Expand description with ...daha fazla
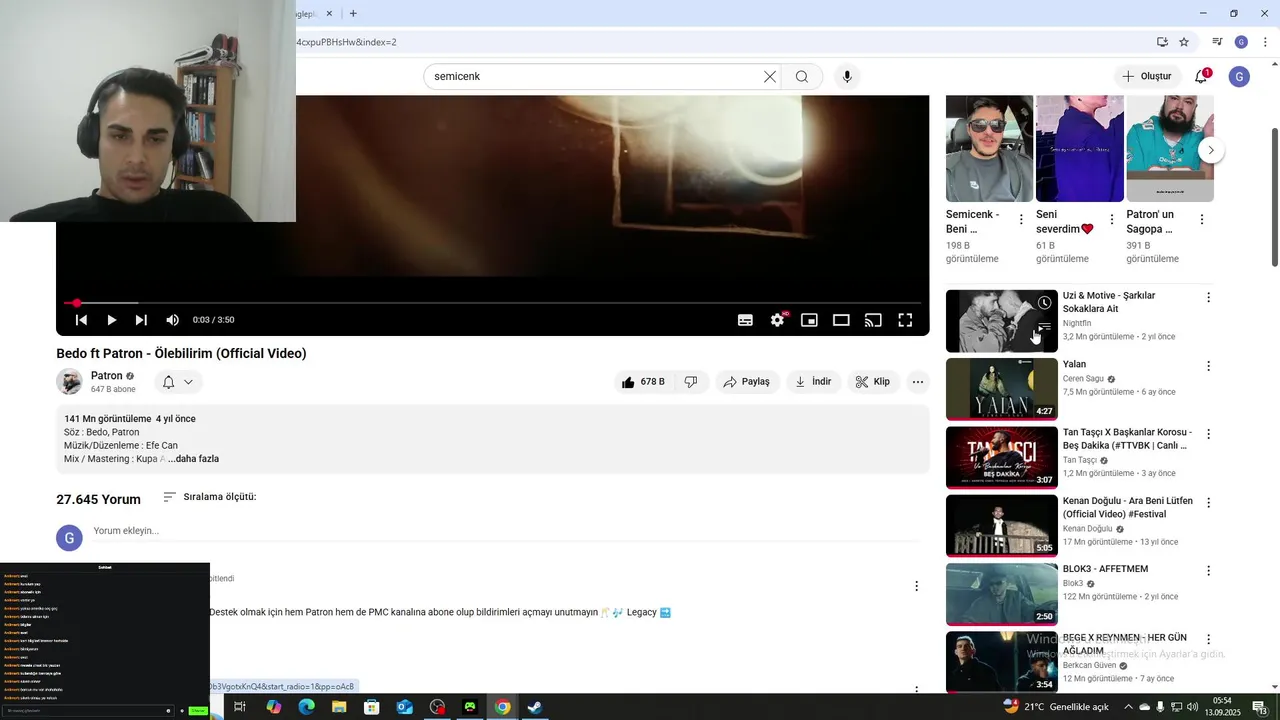The image size is (1280, 720). (x=193, y=459)
